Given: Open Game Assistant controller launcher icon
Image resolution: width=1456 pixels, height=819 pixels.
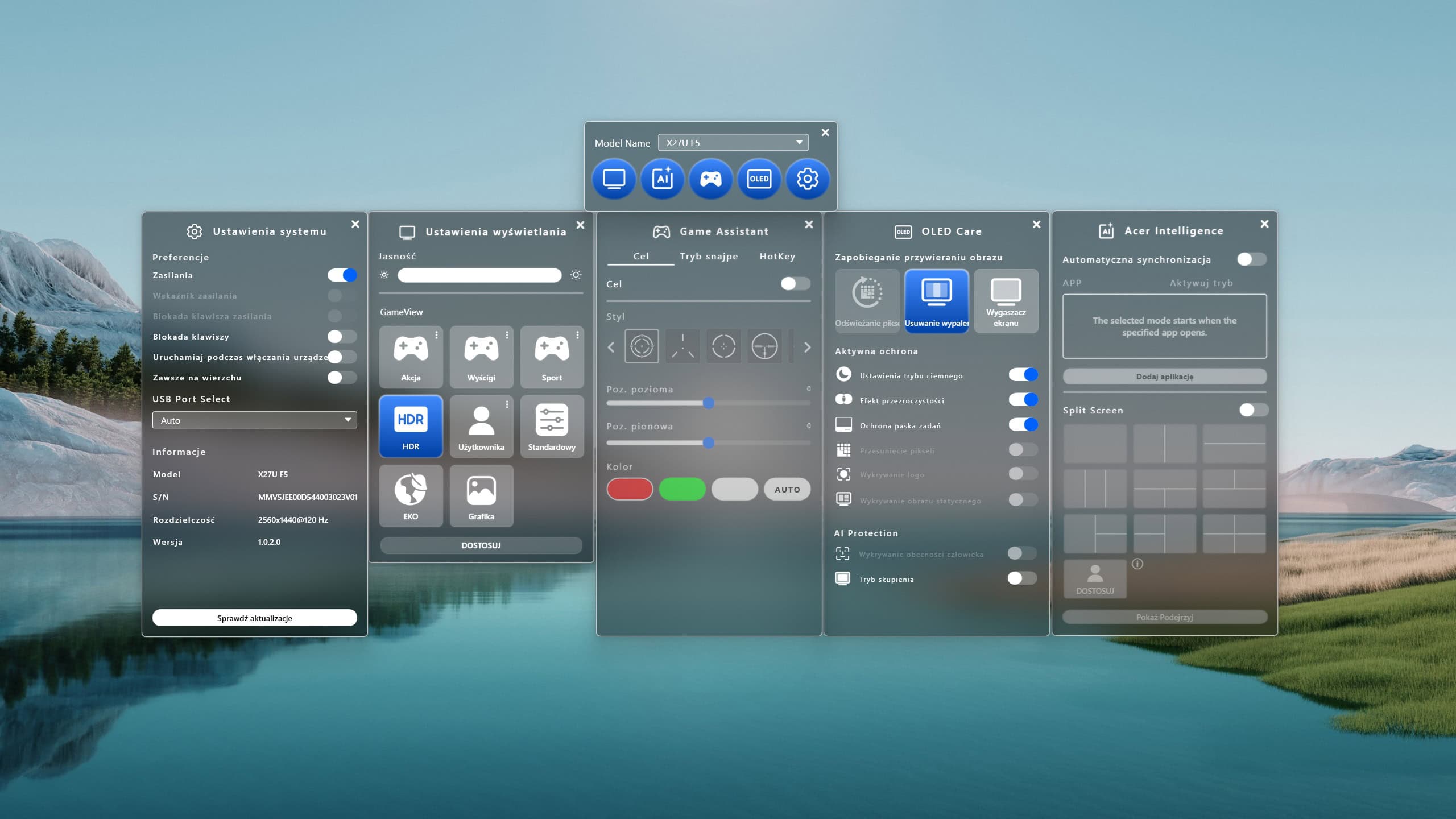Looking at the screenshot, I should (x=710, y=179).
